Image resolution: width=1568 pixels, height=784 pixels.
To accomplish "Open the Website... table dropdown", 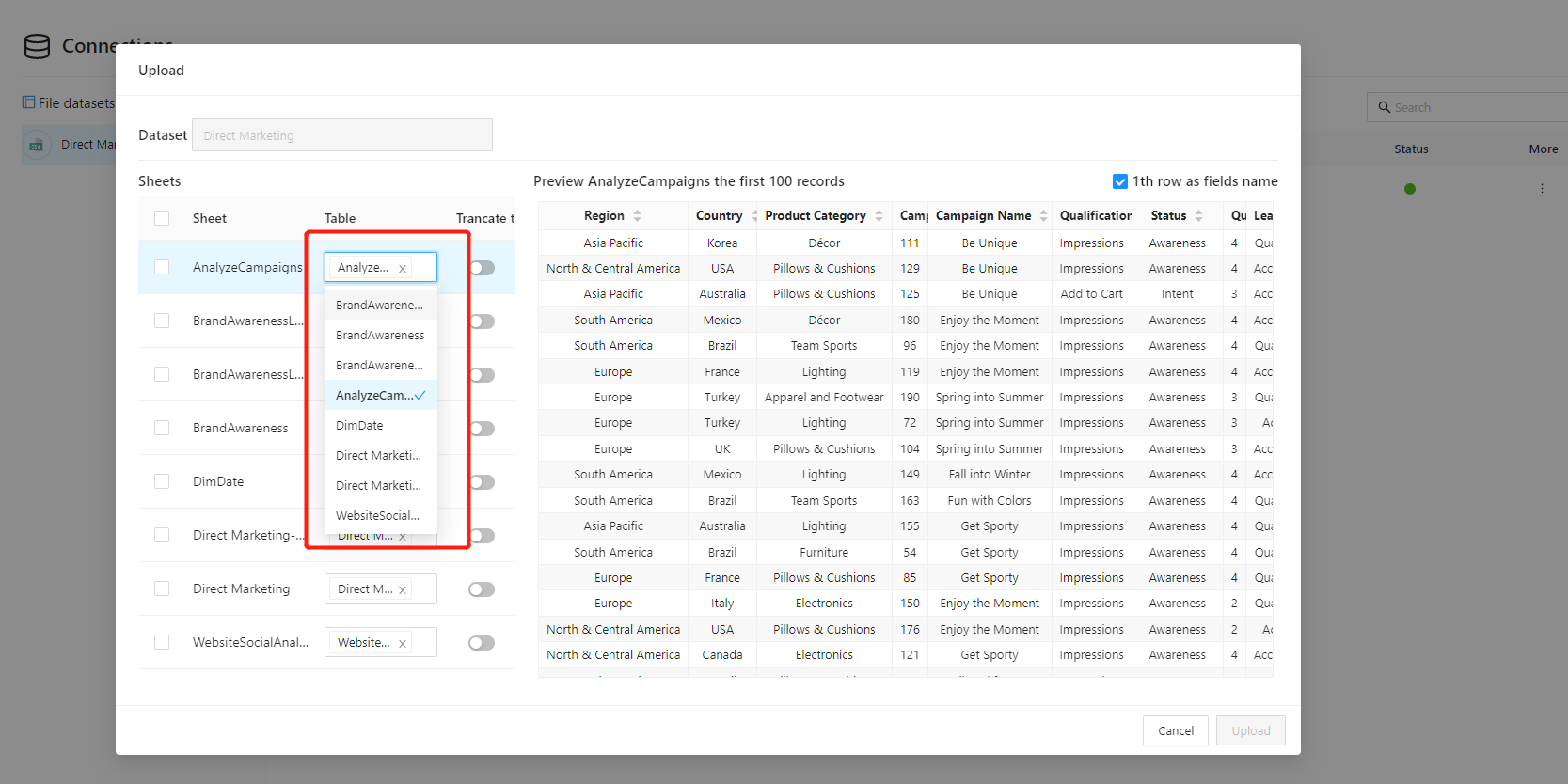I will (x=381, y=642).
